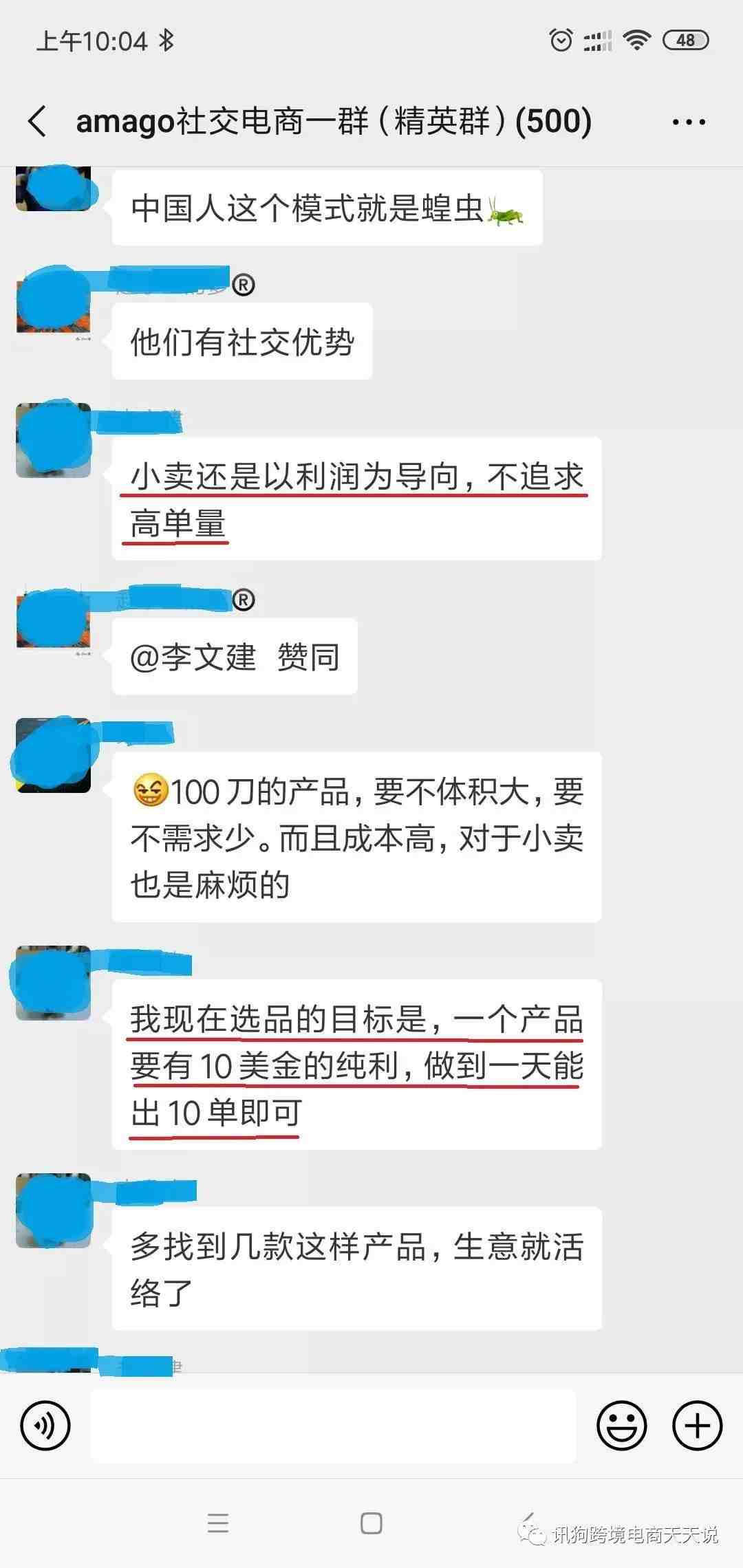
Task: Tap the 多找到几款这样产品 message bubble
Action: [356, 1269]
